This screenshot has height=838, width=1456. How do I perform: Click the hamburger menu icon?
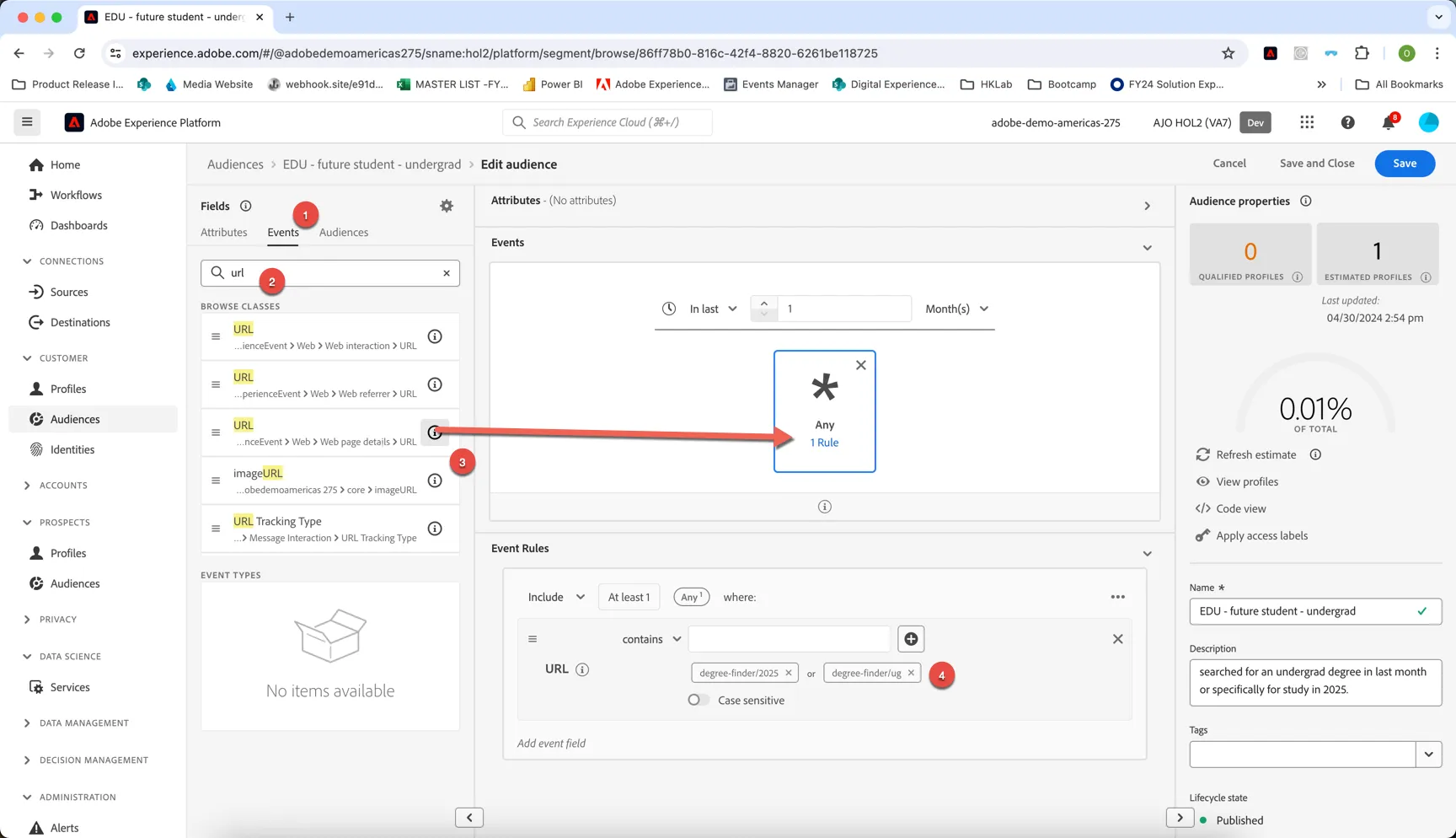click(27, 122)
